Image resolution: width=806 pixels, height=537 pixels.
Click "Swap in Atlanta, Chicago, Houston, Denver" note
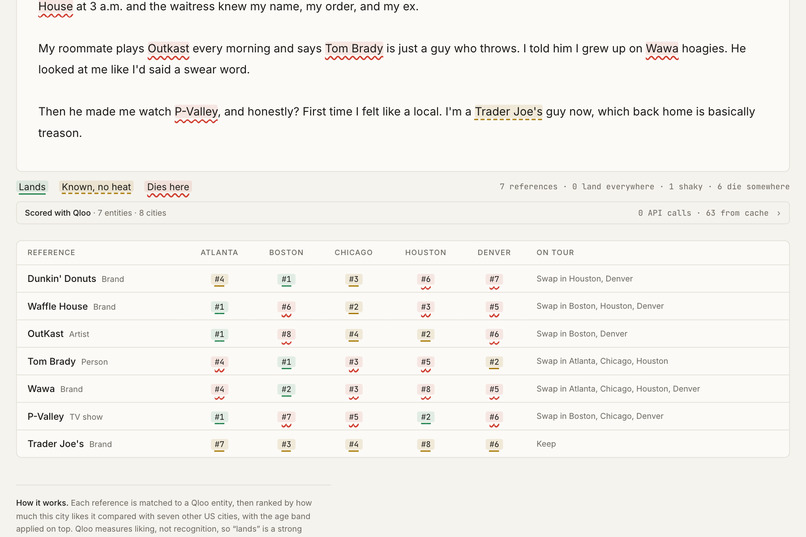tap(618, 388)
